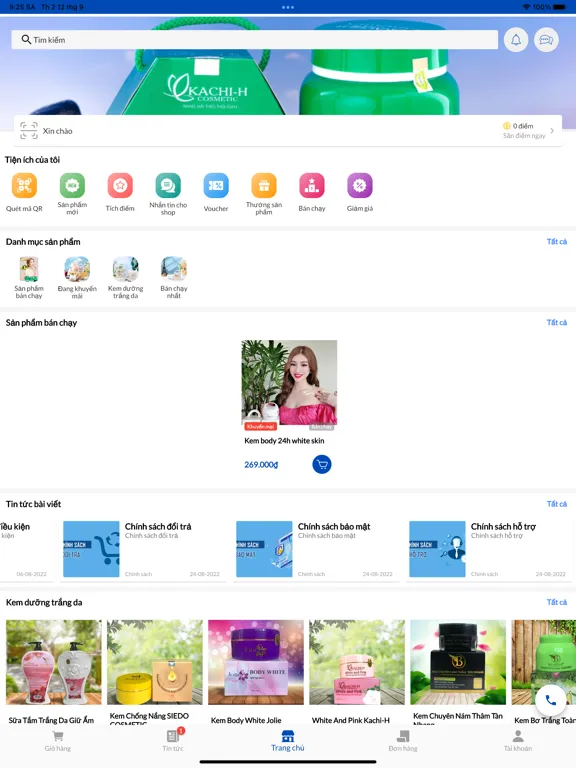The image size is (576, 768).
Task: Open Kem body 24h white skin image
Action: [x=289, y=385]
